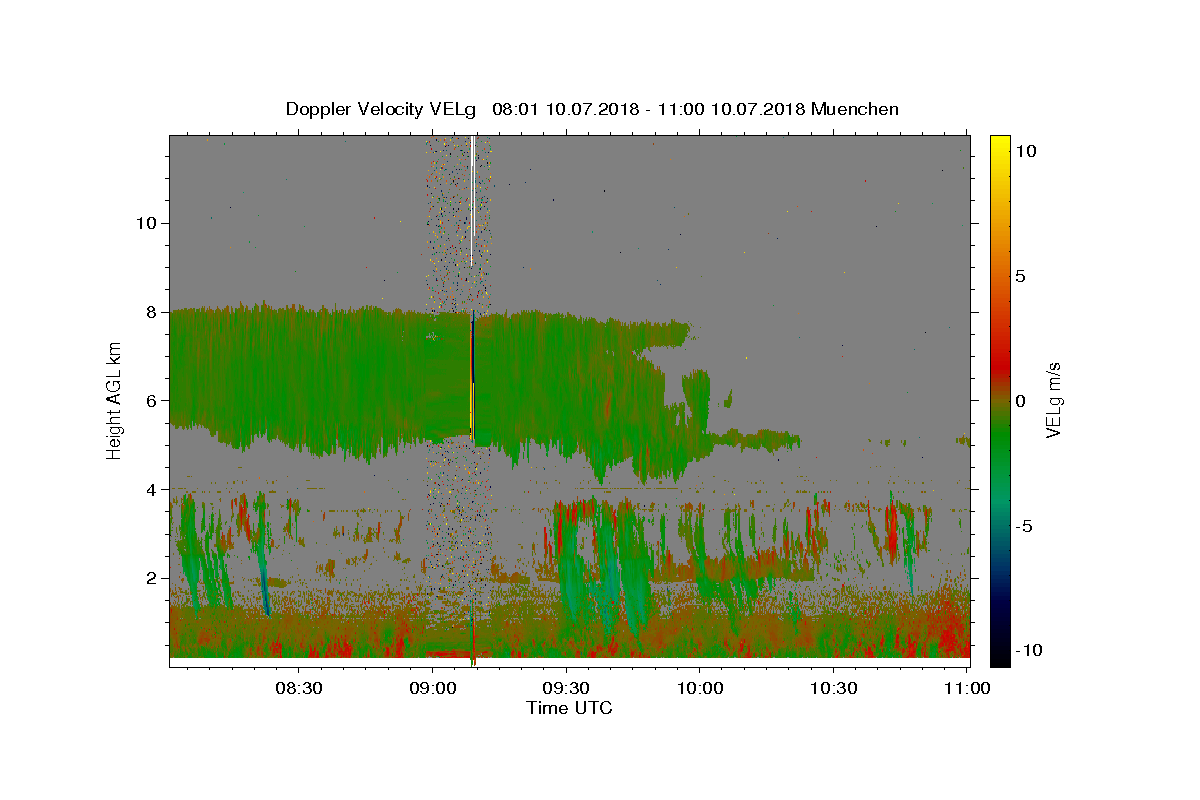This screenshot has width=1200, height=800.
Task: Click the '10:30' time axis label
Action: [x=833, y=688]
